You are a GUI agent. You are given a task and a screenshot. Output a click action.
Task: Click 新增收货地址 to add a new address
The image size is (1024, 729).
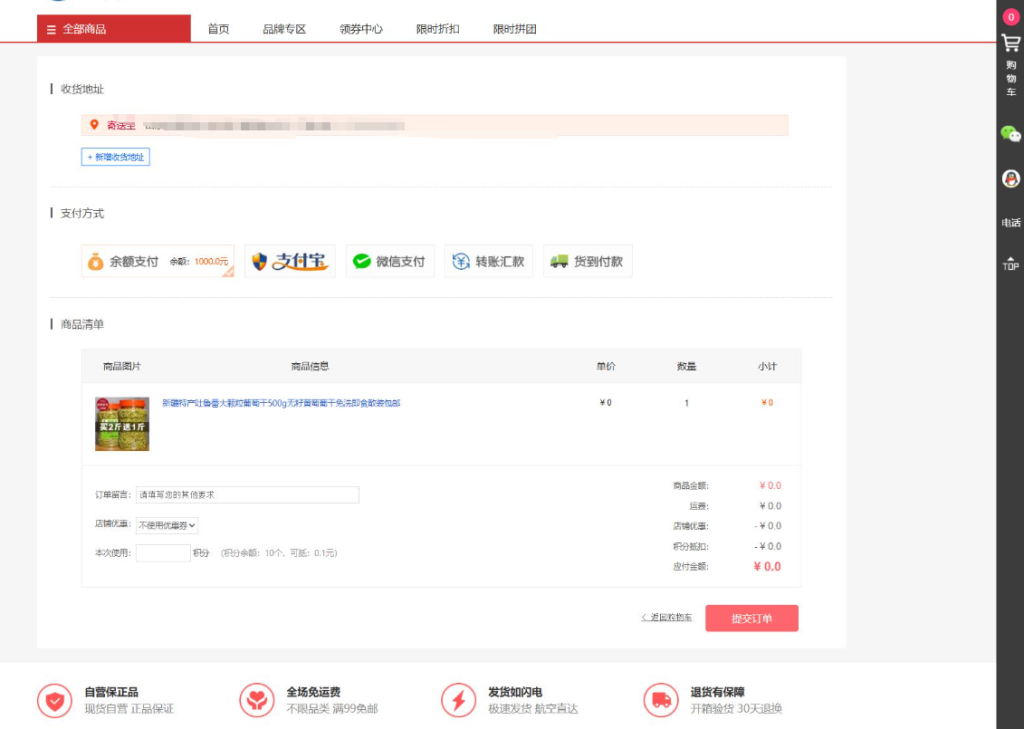pyautogui.click(x=115, y=157)
